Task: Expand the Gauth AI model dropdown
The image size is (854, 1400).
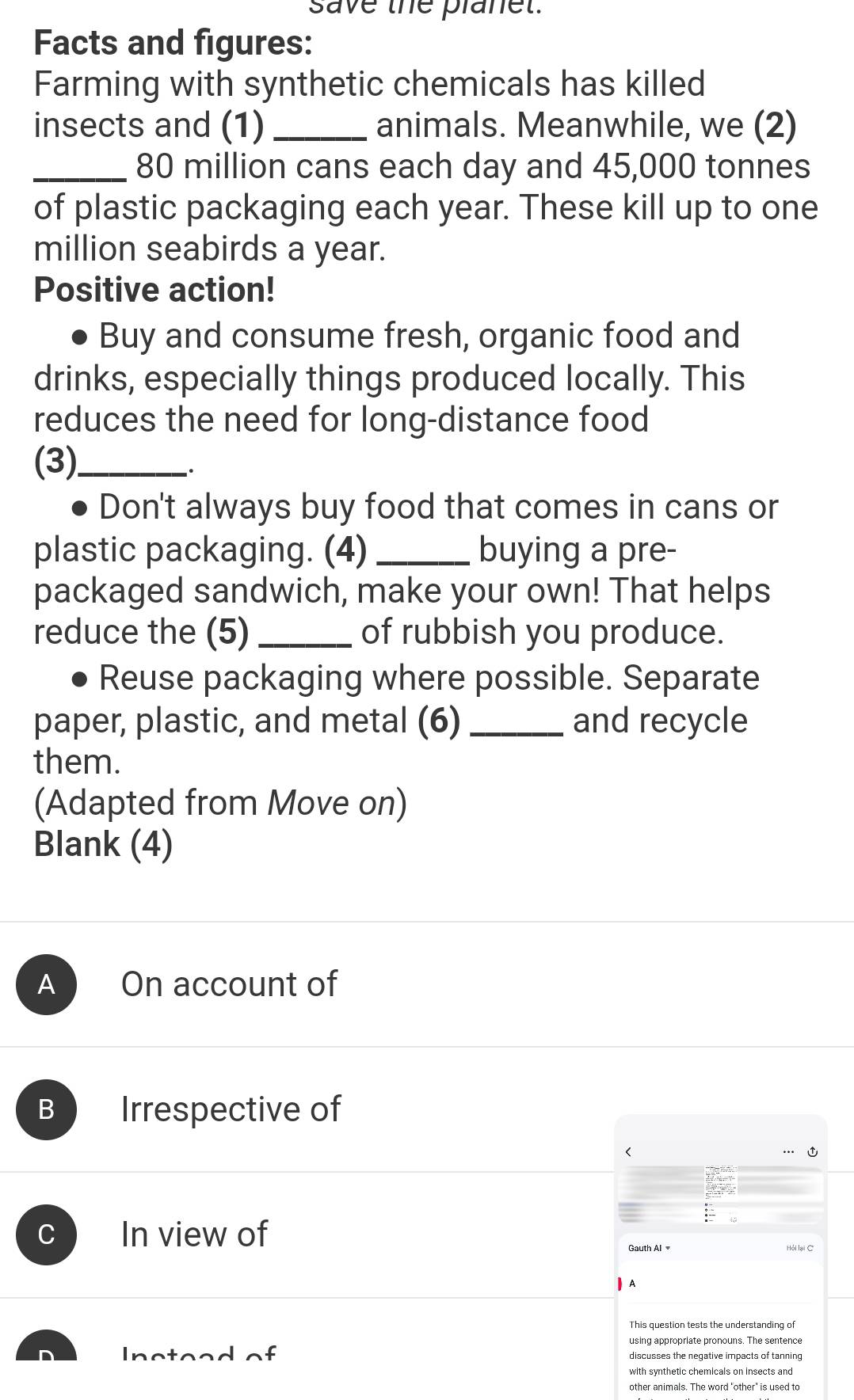Action: pyautogui.click(x=649, y=1248)
